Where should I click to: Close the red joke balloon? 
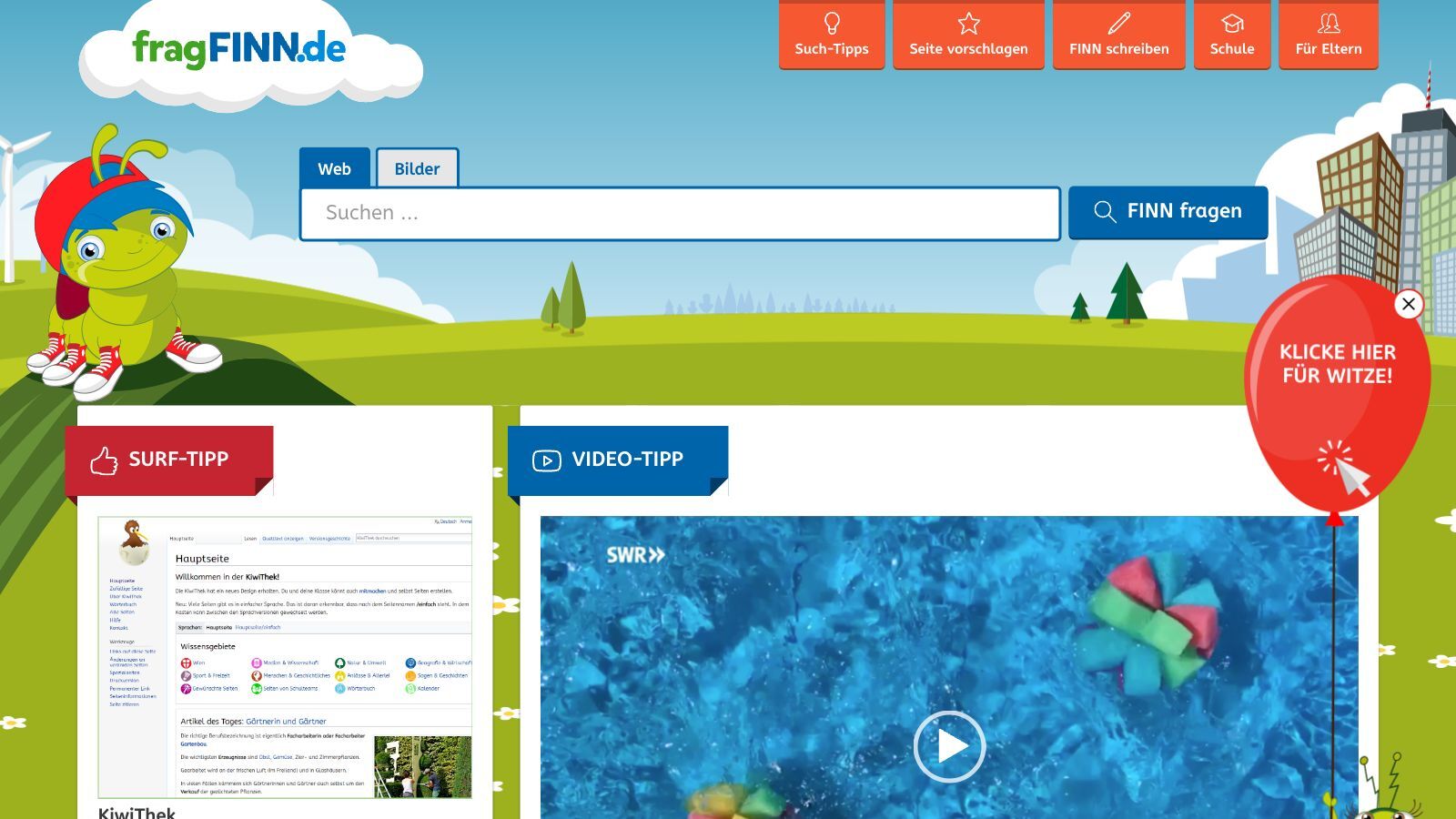(x=1408, y=304)
